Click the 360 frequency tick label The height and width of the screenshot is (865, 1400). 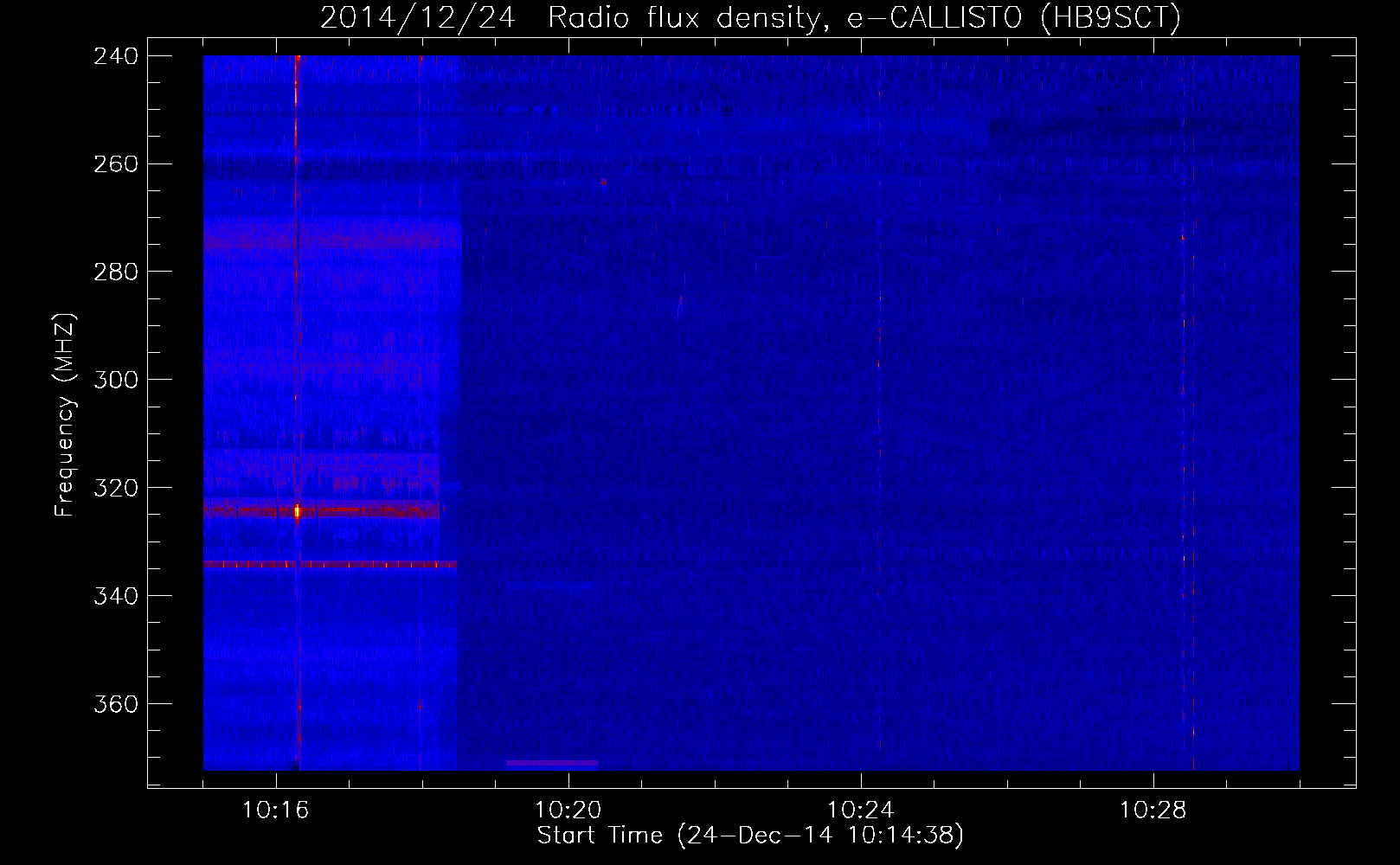point(115,705)
